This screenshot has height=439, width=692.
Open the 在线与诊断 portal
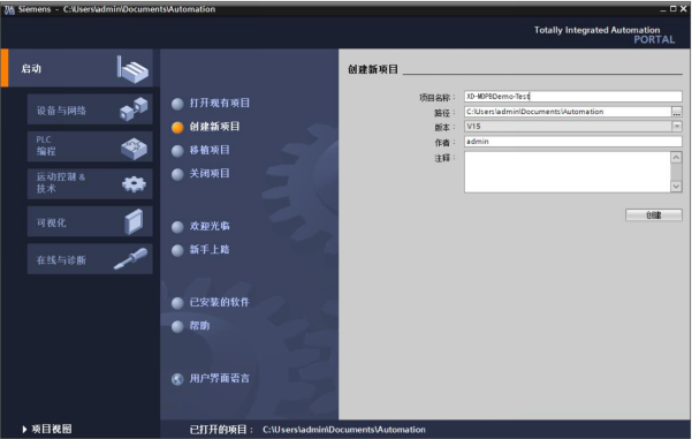(90, 259)
